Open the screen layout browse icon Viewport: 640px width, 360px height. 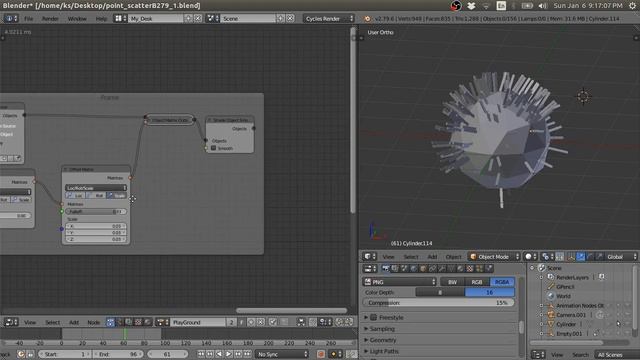[x=120, y=19]
